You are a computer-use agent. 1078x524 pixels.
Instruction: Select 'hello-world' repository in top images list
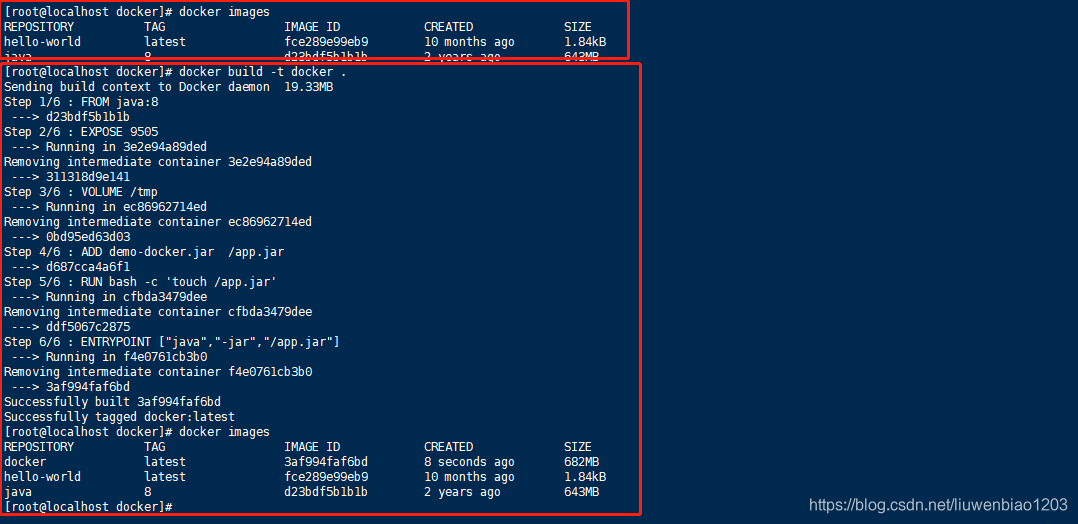click(x=43, y=42)
